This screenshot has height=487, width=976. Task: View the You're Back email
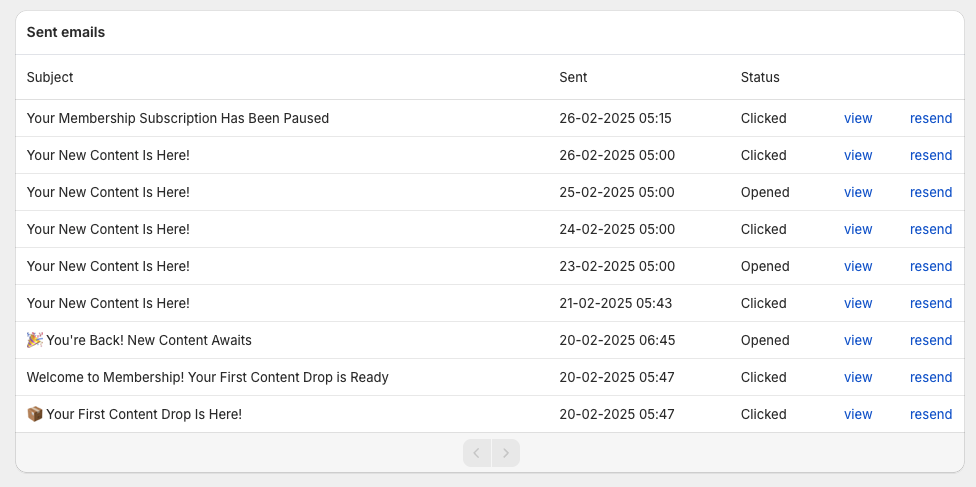858,340
